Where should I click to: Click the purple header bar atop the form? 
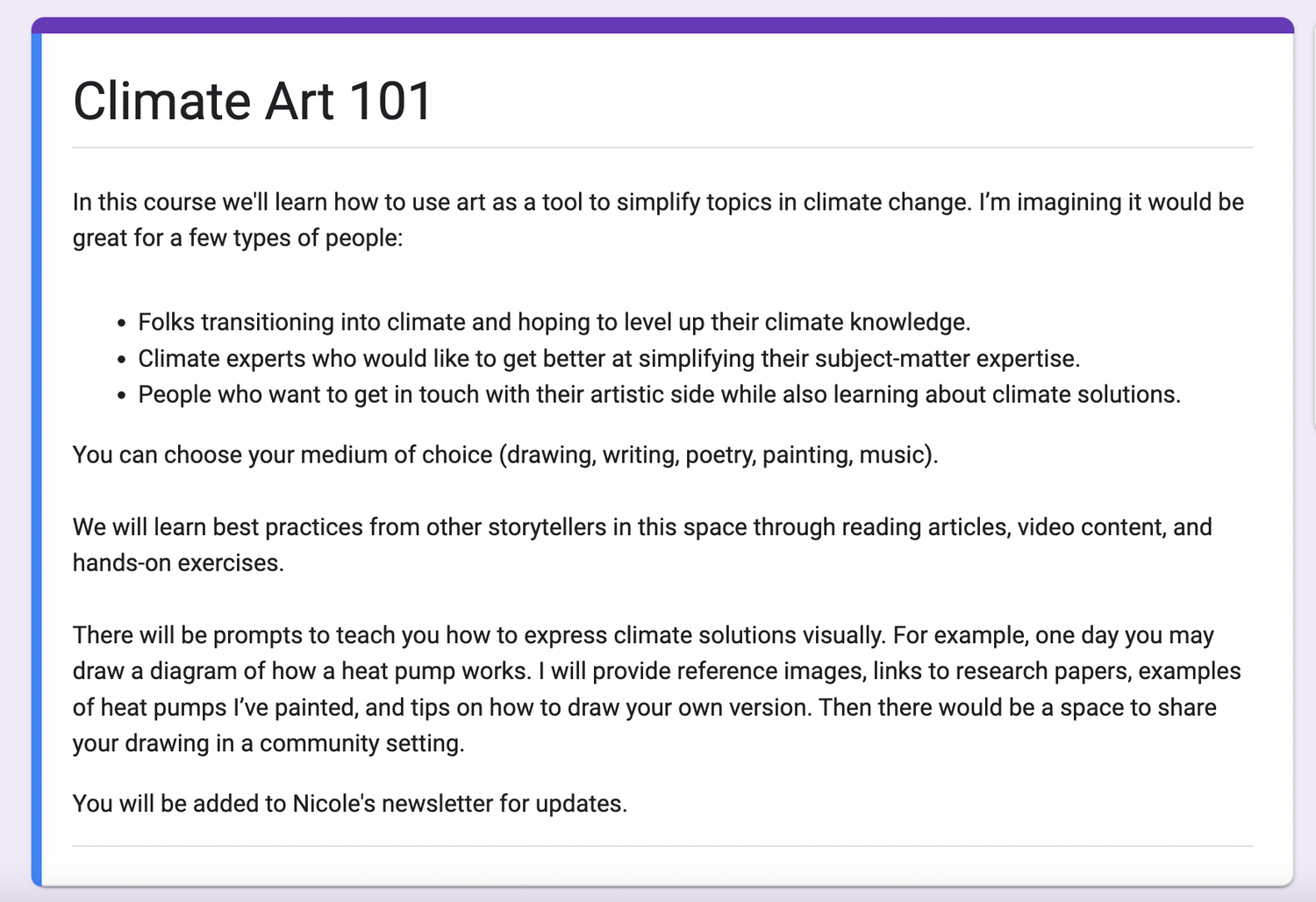click(x=662, y=25)
